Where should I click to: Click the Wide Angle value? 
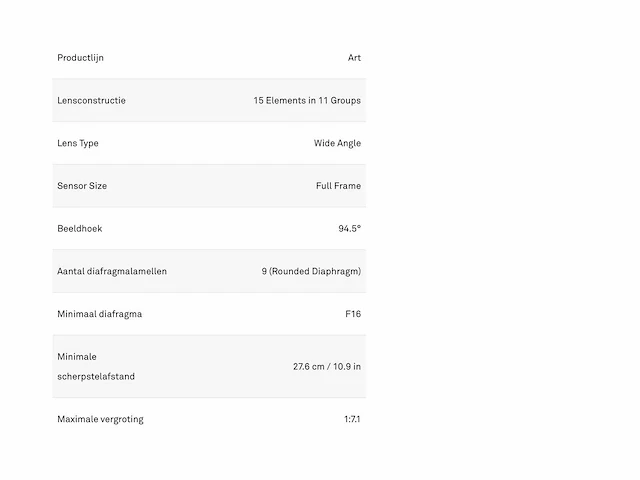pyautogui.click(x=337, y=143)
